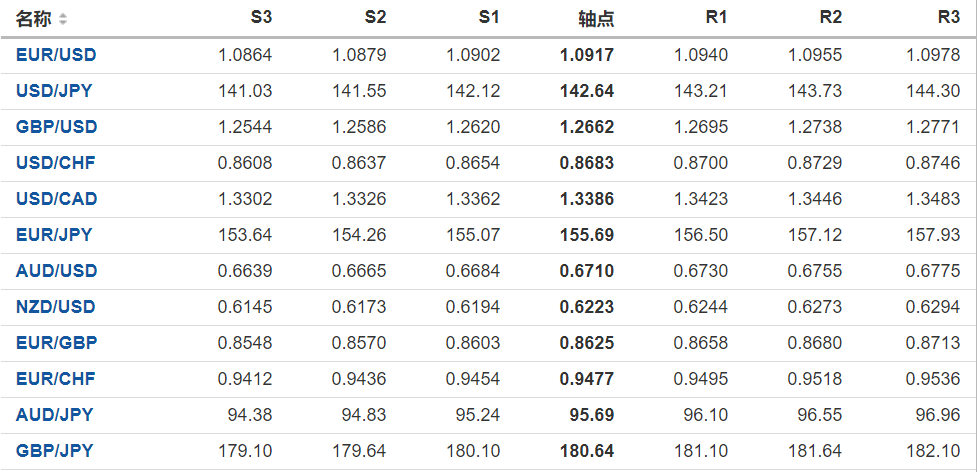Open the USD/JPY currency pair link
This screenshot has width=980, height=472.
54,91
